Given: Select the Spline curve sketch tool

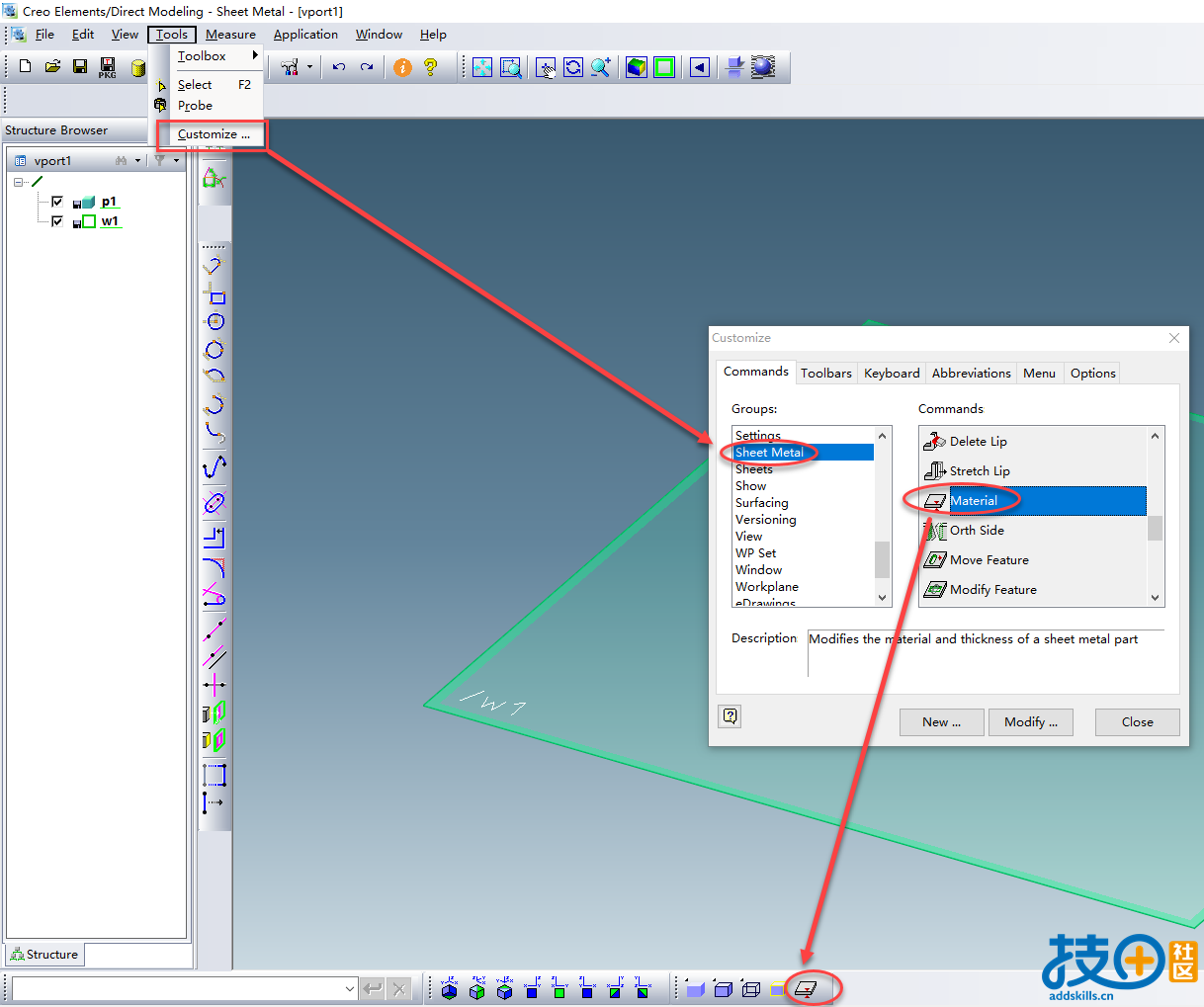Looking at the screenshot, I should [215, 465].
